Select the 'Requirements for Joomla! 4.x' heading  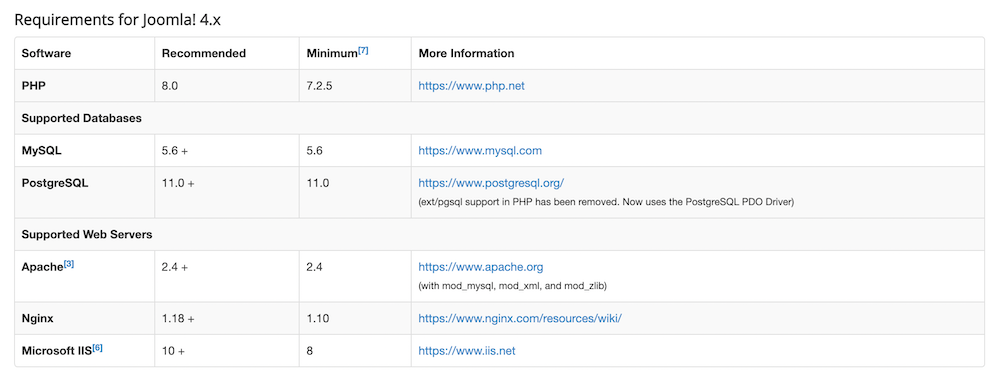[x=118, y=20]
